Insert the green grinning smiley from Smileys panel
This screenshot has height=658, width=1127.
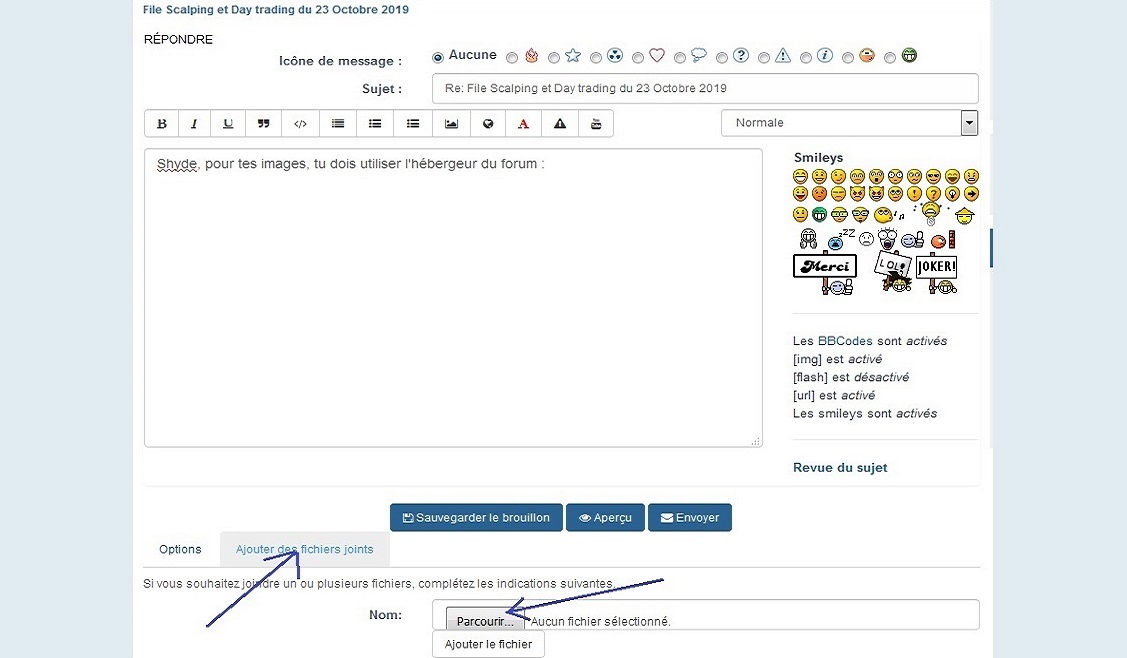pyautogui.click(x=819, y=214)
